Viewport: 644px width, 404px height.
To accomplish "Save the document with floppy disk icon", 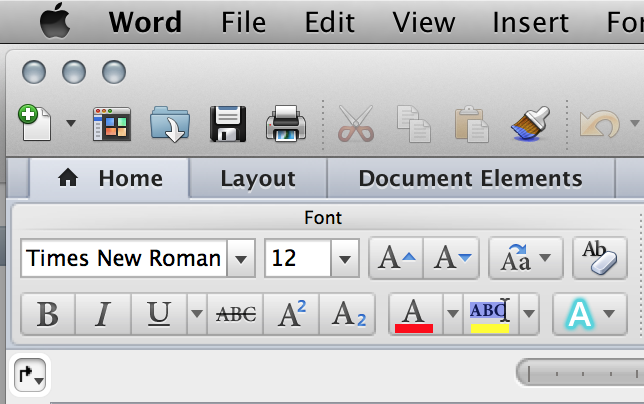I will [228, 124].
